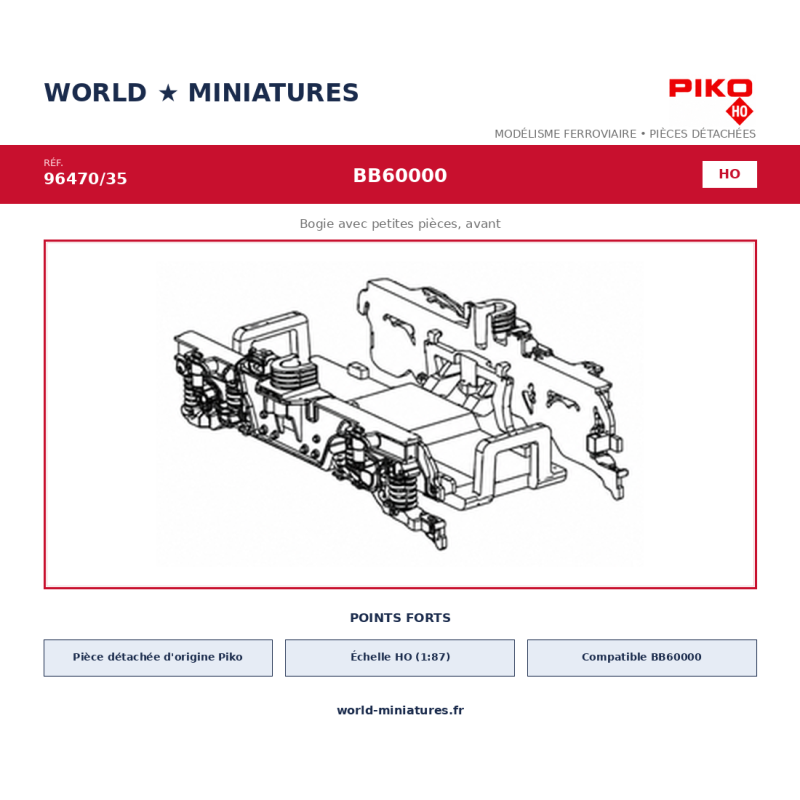Click the HO badge in the red banner

click(729, 174)
